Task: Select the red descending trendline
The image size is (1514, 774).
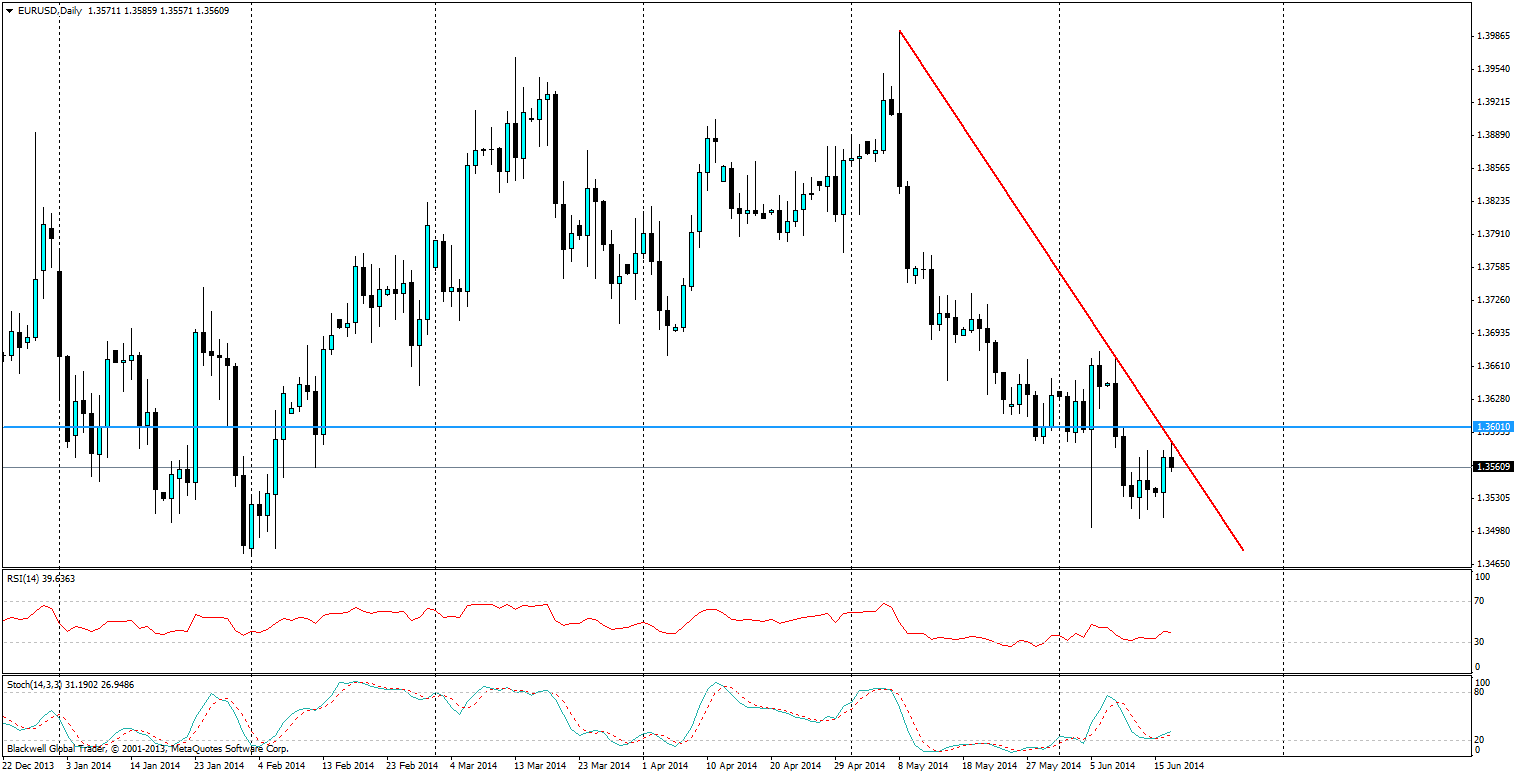Action: point(1070,290)
